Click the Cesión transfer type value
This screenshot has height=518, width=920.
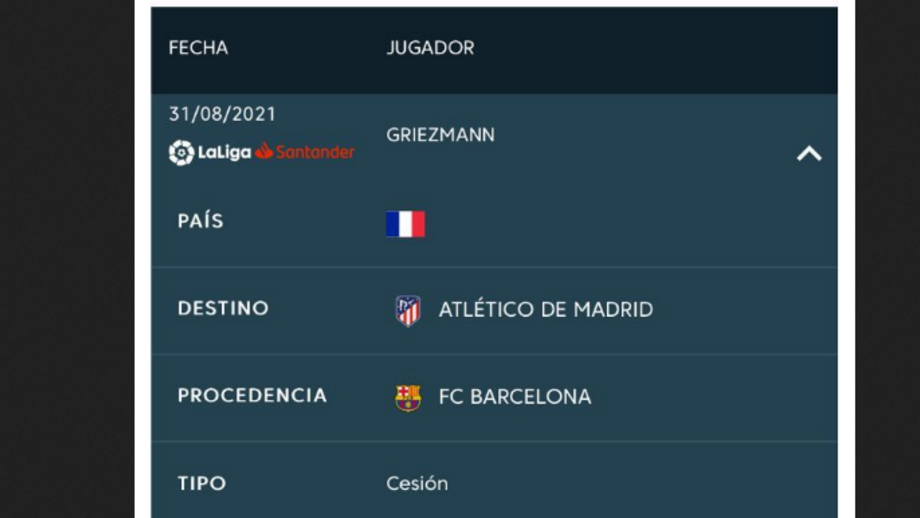click(417, 483)
